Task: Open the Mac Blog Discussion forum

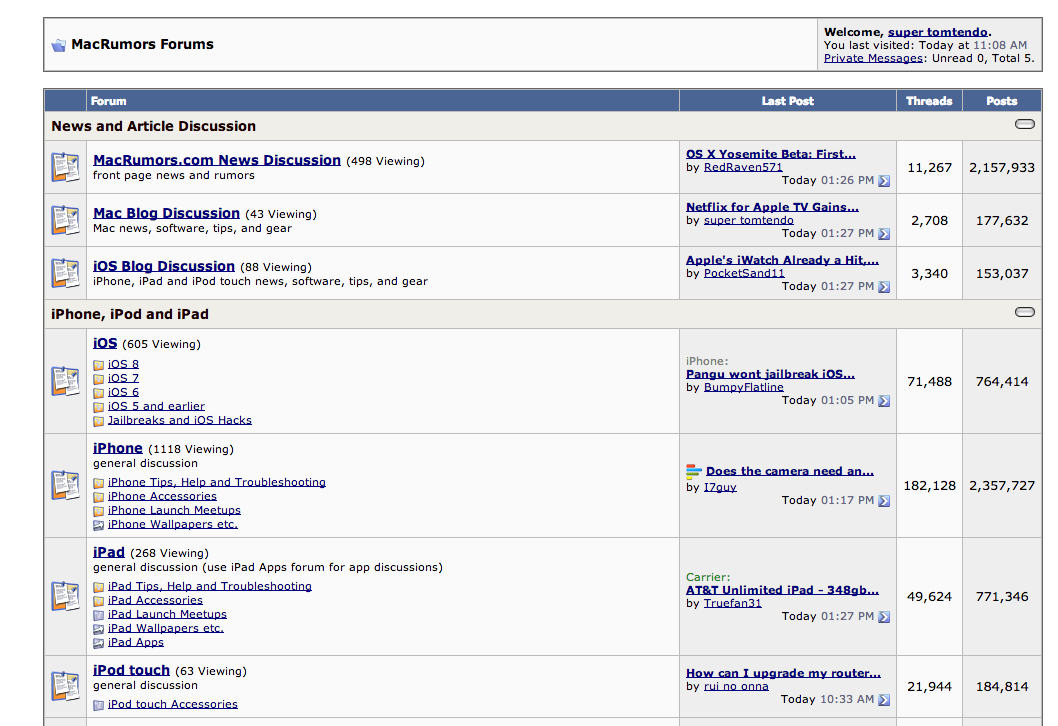Action: click(166, 213)
